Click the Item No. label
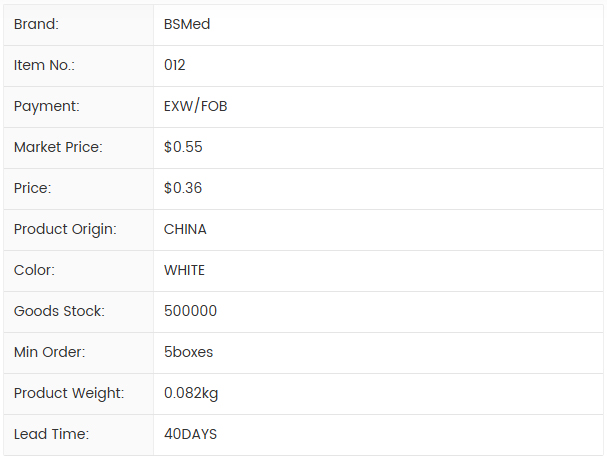This screenshot has height=458, width=607. (x=44, y=65)
